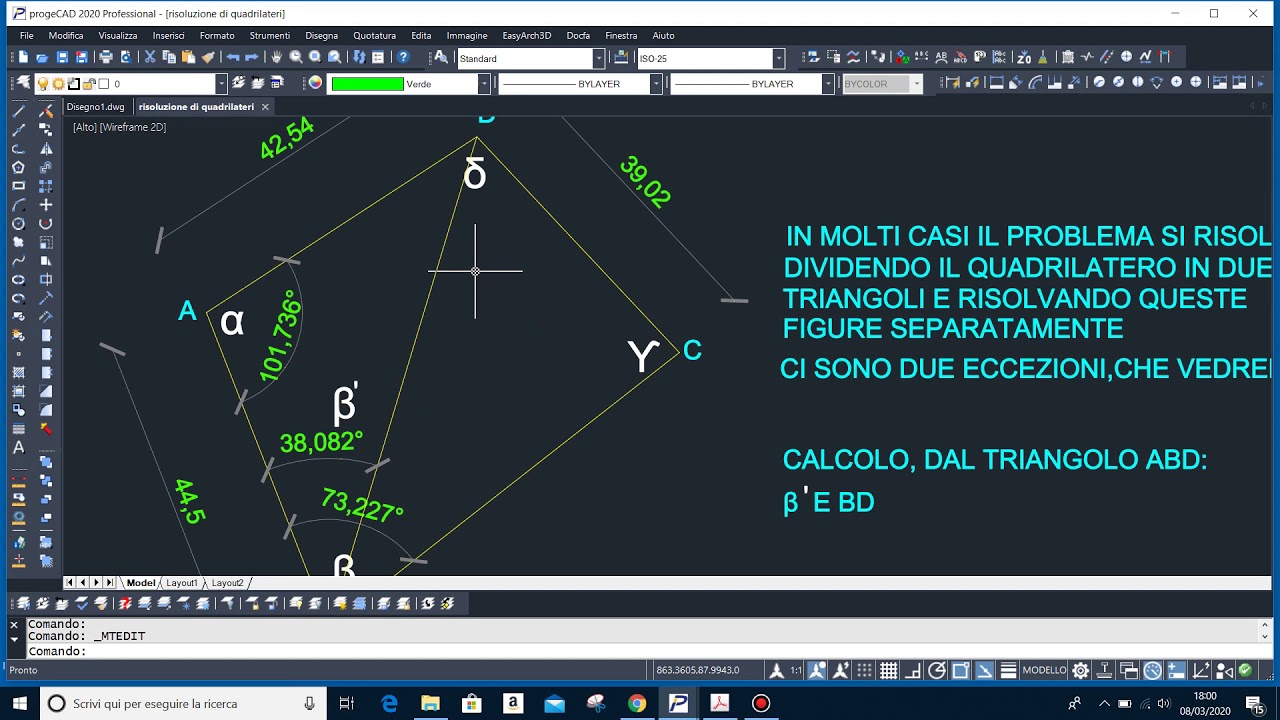The height and width of the screenshot is (720, 1280).
Task: Switch to the Layout1 tab
Action: point(182,582)
